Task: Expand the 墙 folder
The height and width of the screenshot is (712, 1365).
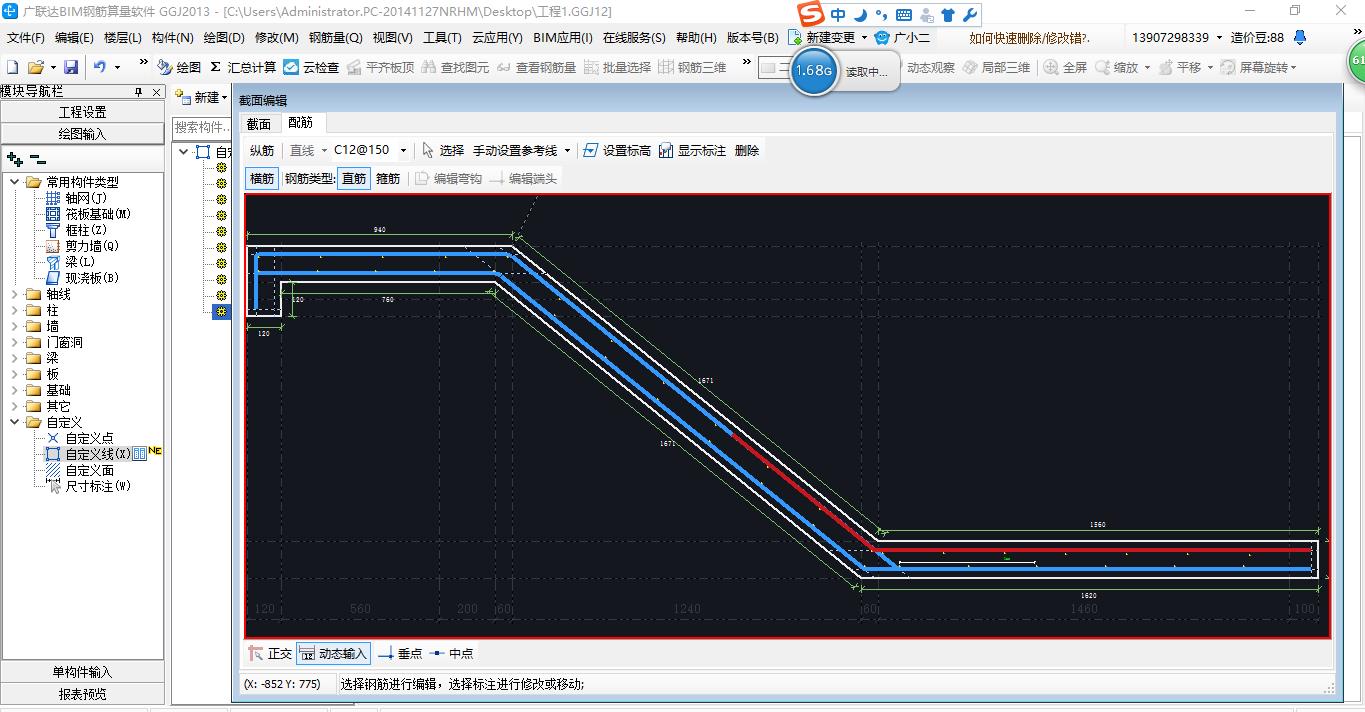Action: coord(15,326)
